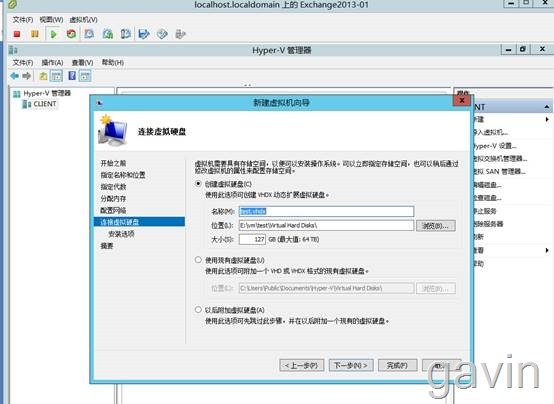Go to the 摘要 wizard step
Screen dimensions: 554x404
(107, 246)
